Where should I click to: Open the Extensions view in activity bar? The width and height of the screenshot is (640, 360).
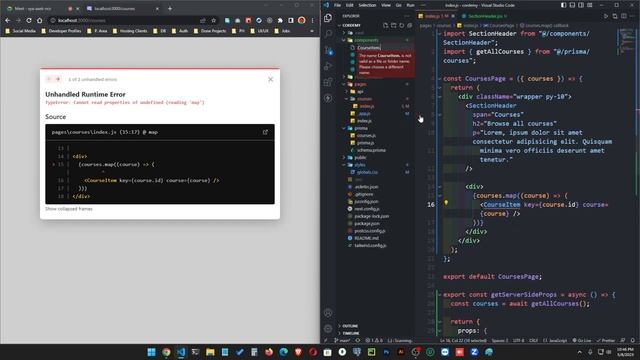click(328, 82)
